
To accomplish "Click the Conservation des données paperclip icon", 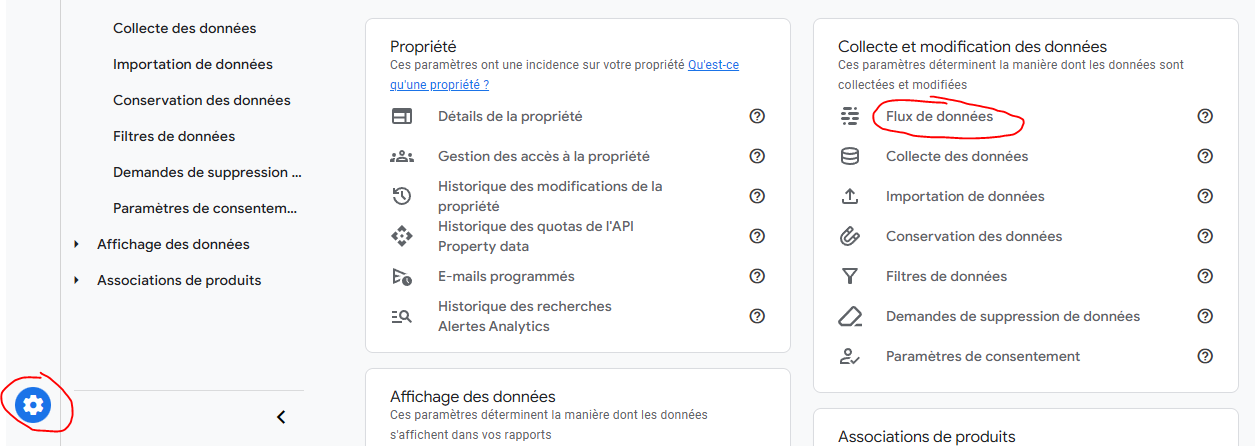I will (850, 236).
